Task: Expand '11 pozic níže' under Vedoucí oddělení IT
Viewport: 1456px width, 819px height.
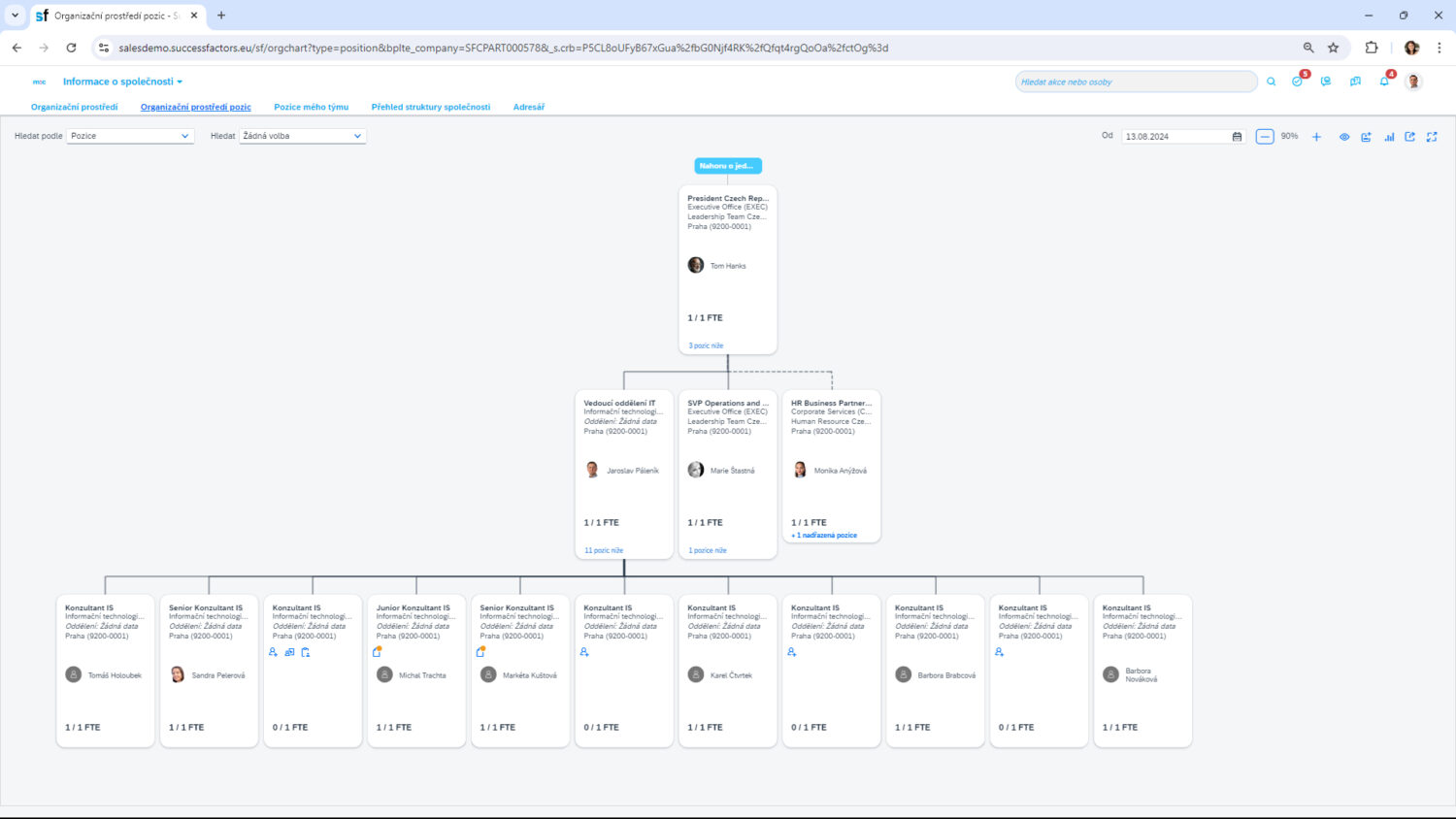Action: [604, 550]
